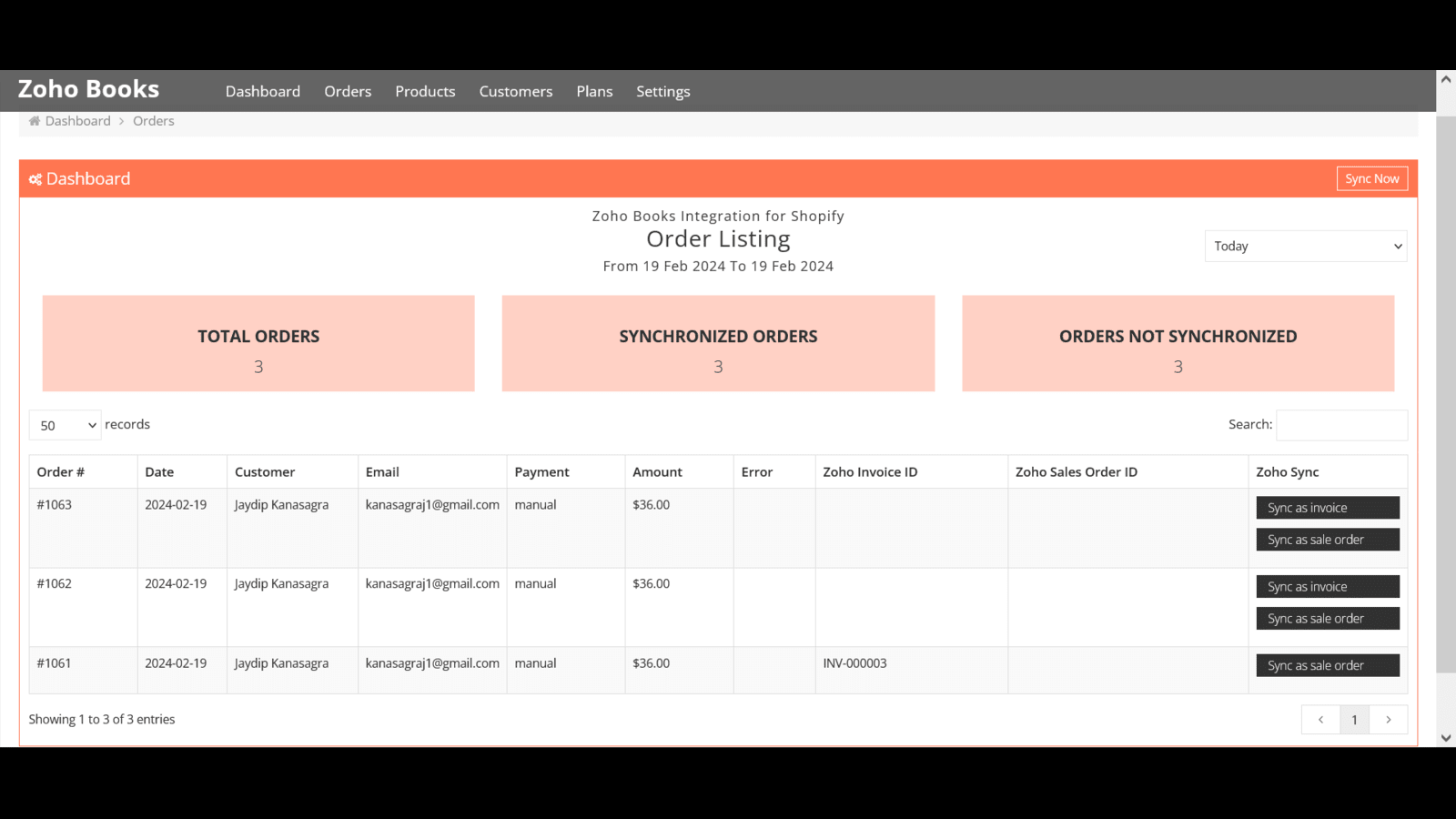Screen dimensions: 1456x819
Task: Sort by Amount column header
Action: point(679,472)
